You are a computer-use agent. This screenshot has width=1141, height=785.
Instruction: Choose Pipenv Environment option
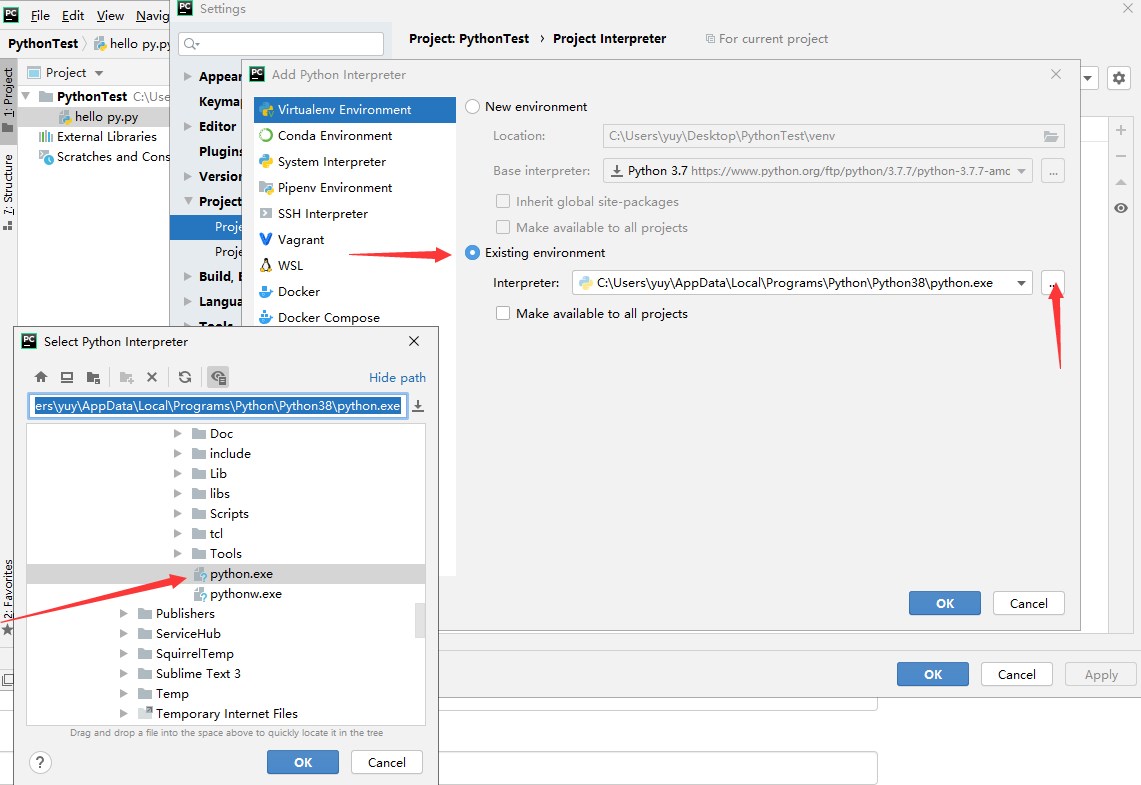pyautogui.click(x=355, y=188)
